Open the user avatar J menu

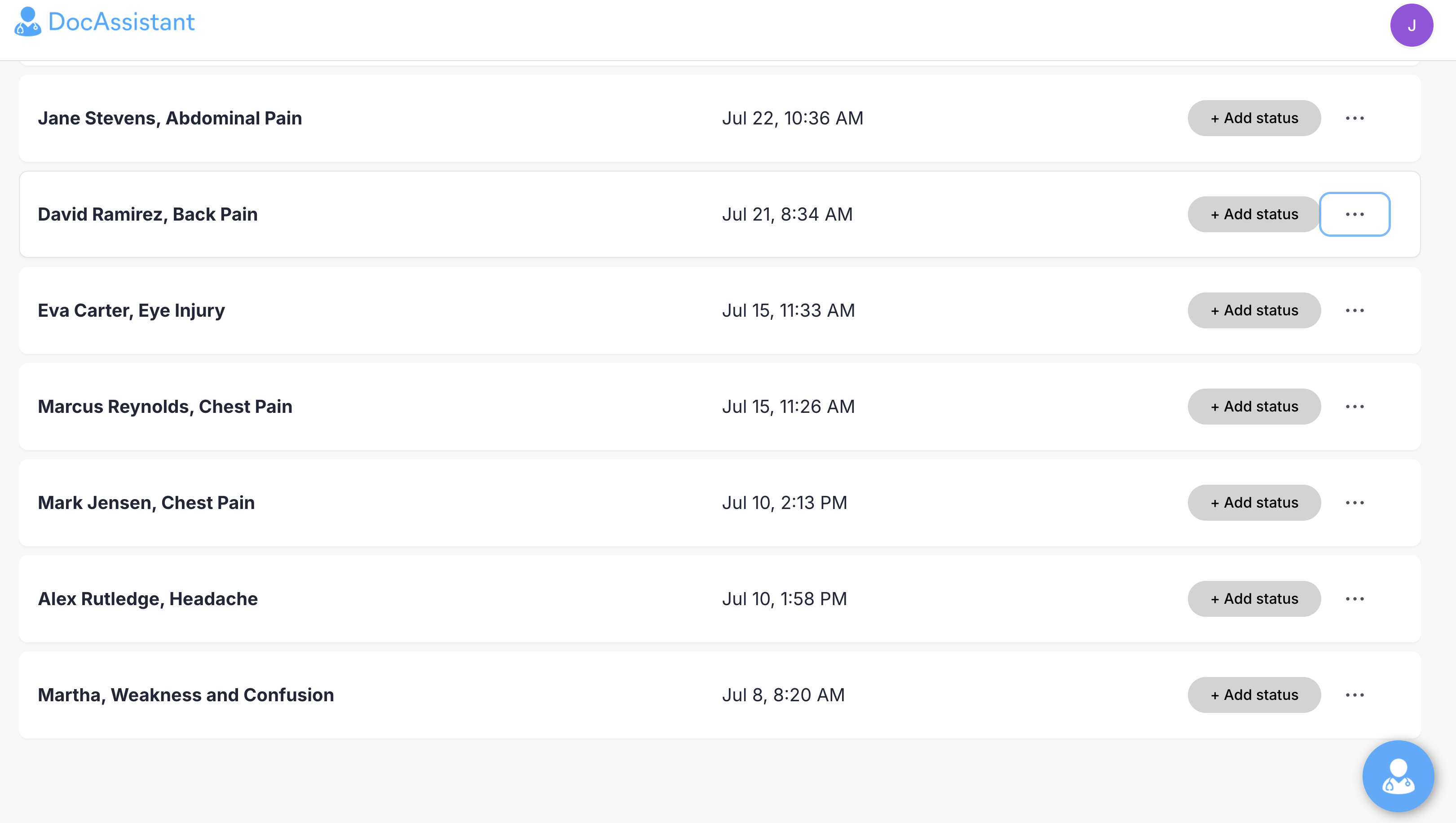pos(1411,26)
